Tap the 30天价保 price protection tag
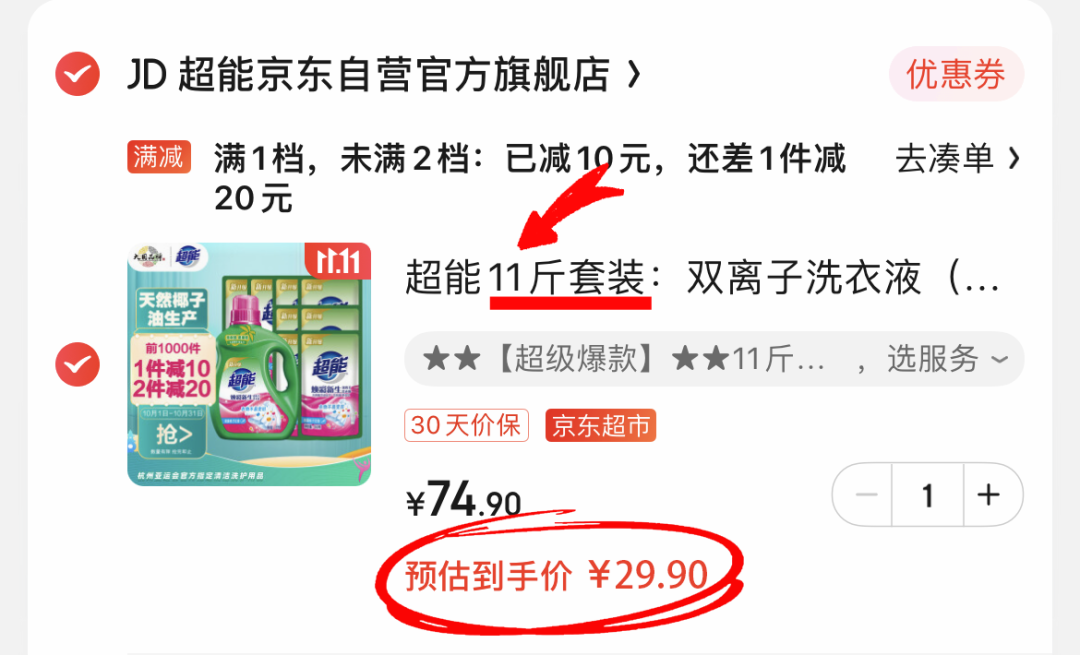This screenshot has width=1080, height=655. [466, 425]
